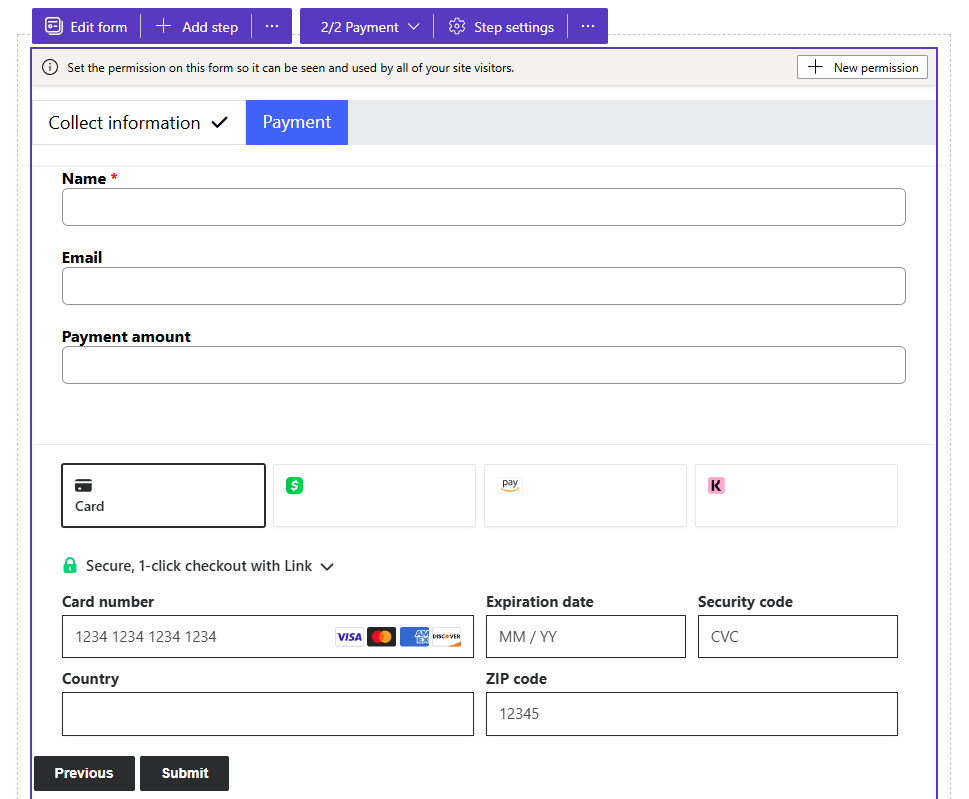This screenshot has width=969, height=799.
Task: Click the New permission button
Action: tap(862, 67)
